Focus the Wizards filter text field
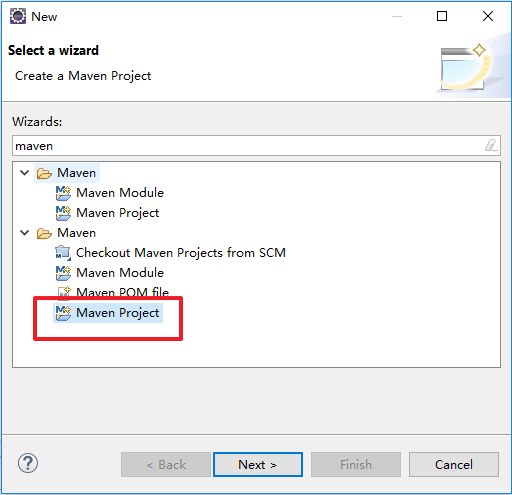The image size is (512, 495). pyautogui.click(x=256, y=145)
